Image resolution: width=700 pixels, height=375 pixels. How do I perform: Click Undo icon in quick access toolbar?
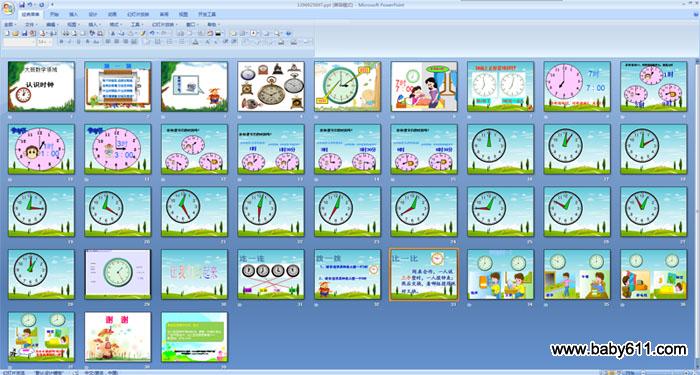pyautogui.click(x=30, y=4)
